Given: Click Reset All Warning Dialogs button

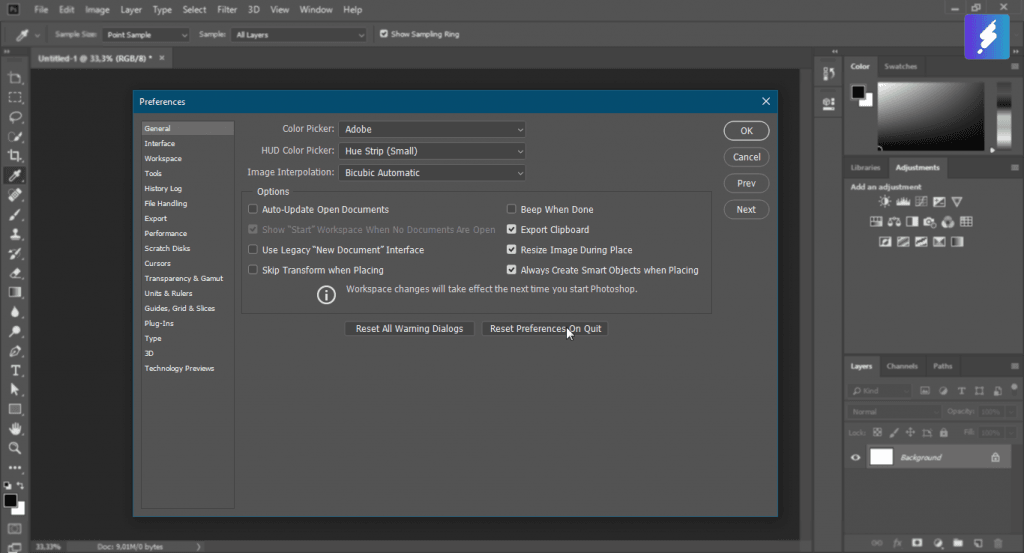Looking at the screenshot, I should click(x=409, y=329).
